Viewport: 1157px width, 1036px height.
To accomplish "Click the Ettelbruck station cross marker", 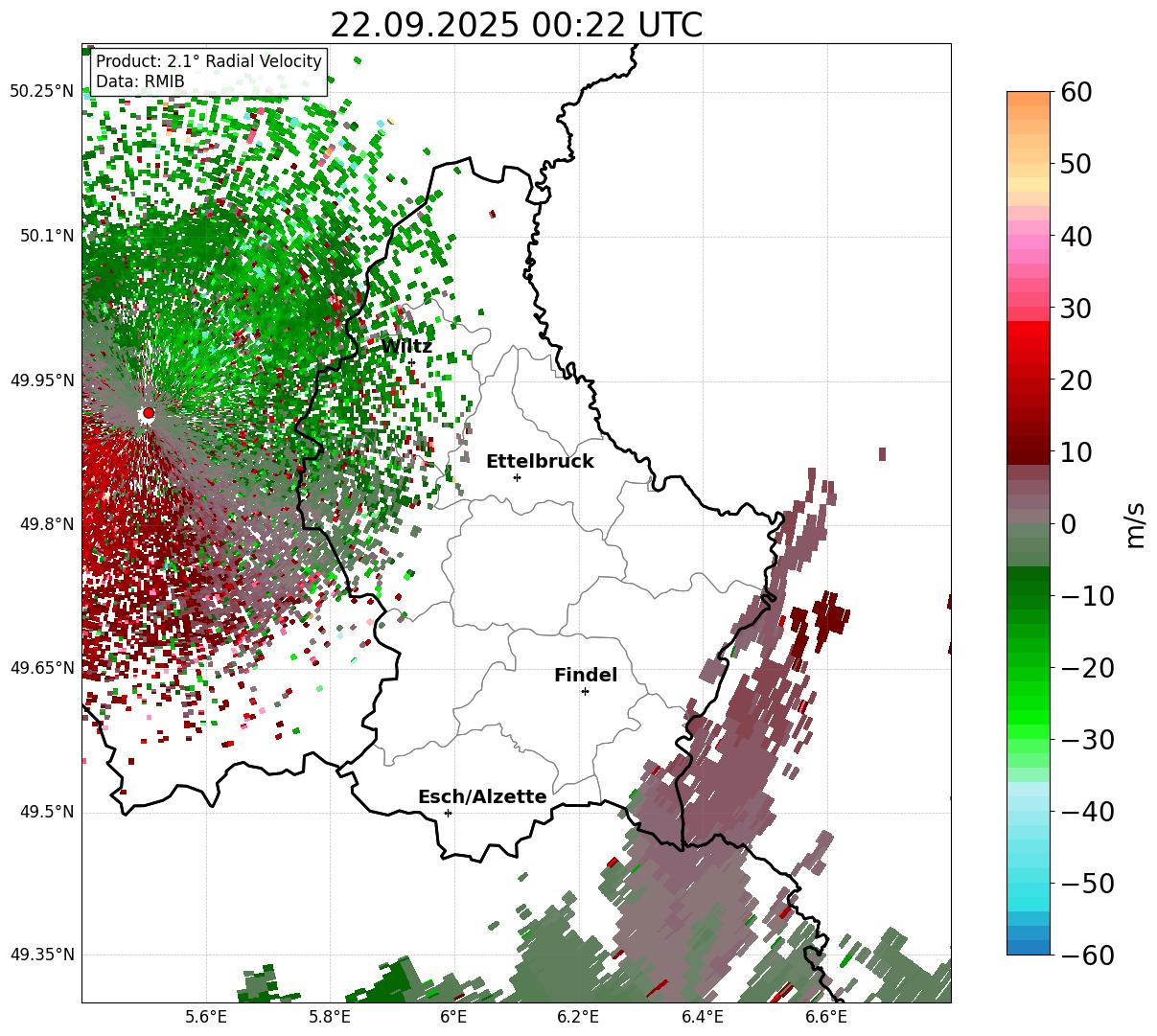I will (x=518, y=477).
